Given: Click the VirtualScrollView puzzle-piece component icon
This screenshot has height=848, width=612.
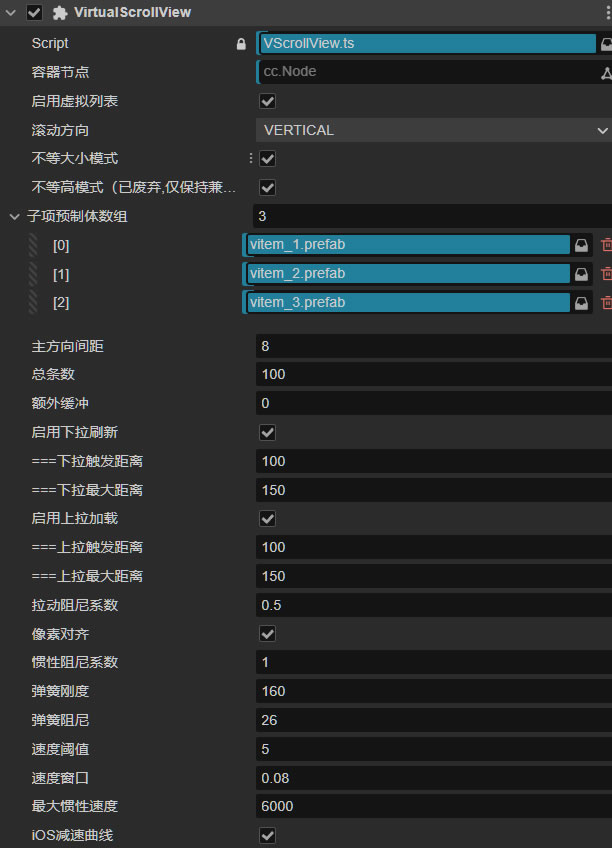Looking at the screenshot, I should click(x=59, y=13).
